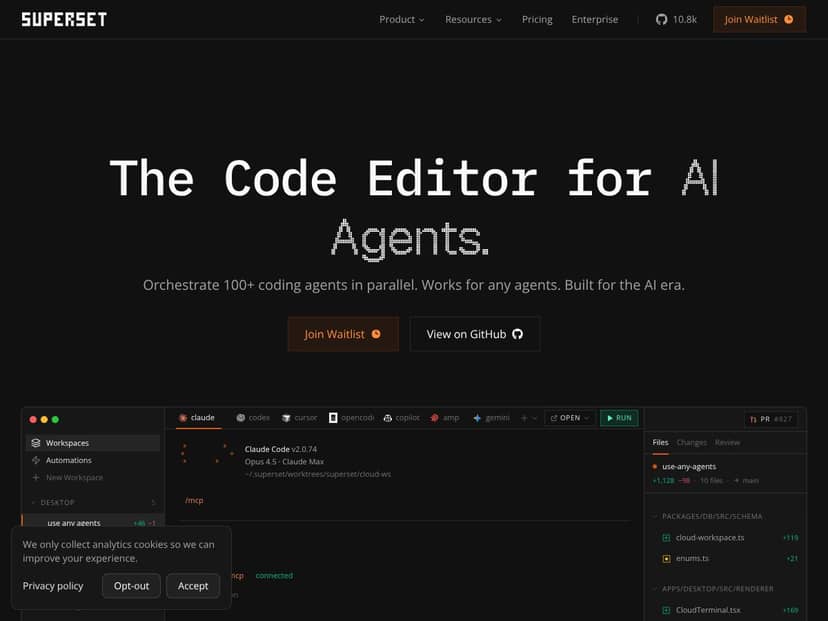Click the red macOS close dot
The image size is (828, 621).
pyautogui.click(x=33, y=419)
